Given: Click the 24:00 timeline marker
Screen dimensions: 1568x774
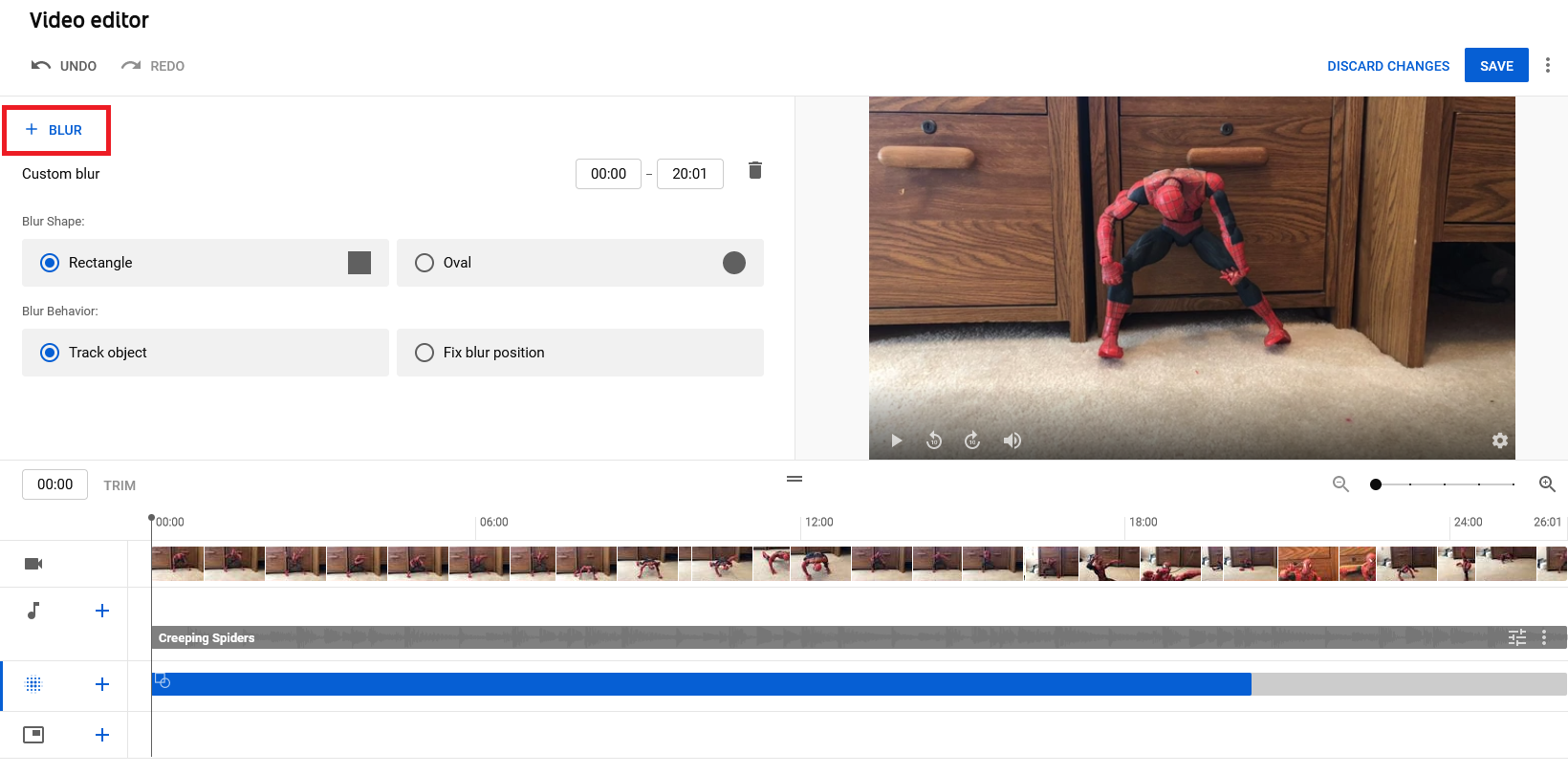Looking at the screenshot, I should (x=1468, y=522).
